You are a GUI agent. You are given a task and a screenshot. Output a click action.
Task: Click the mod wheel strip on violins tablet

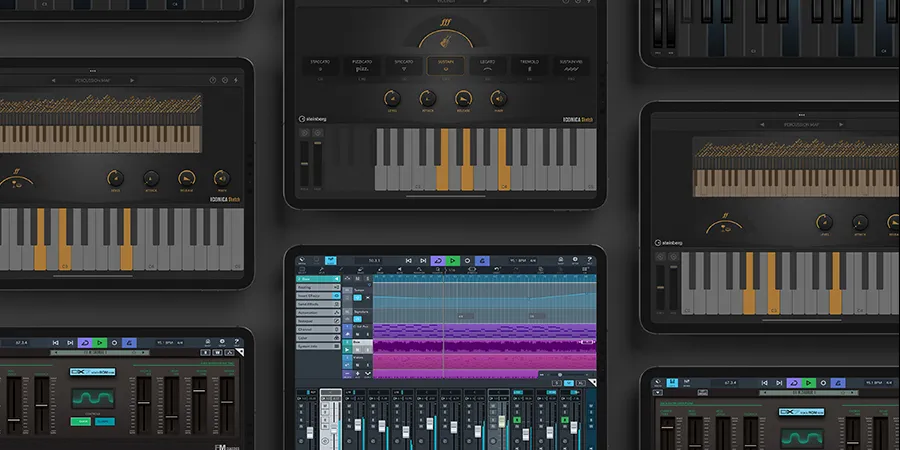pyautogui.click(x=317, y=163)
